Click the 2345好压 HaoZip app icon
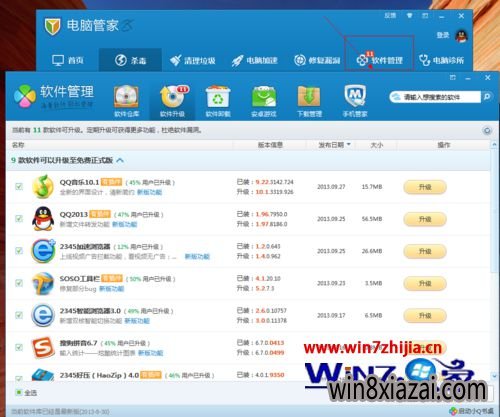Screen dimensions: 500x417 (43, 375)
